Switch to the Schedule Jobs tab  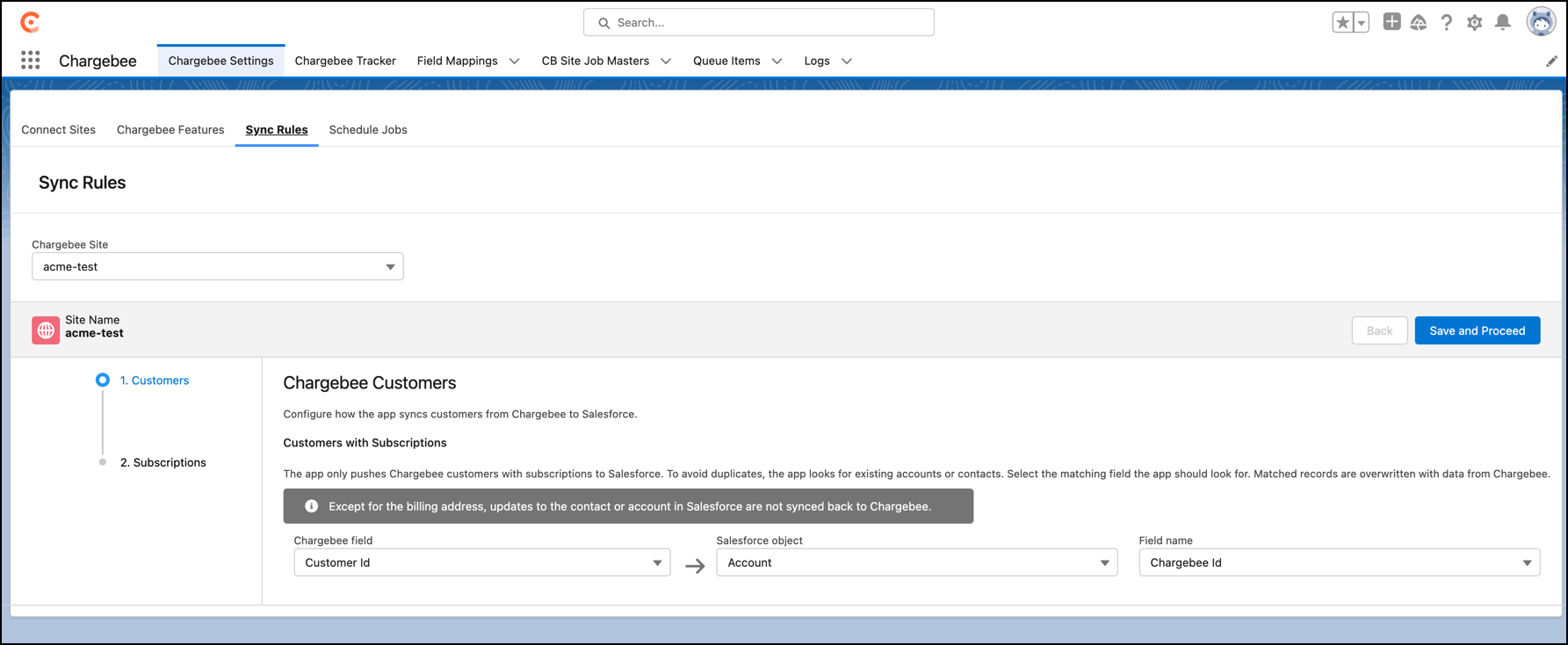point(367,129)
